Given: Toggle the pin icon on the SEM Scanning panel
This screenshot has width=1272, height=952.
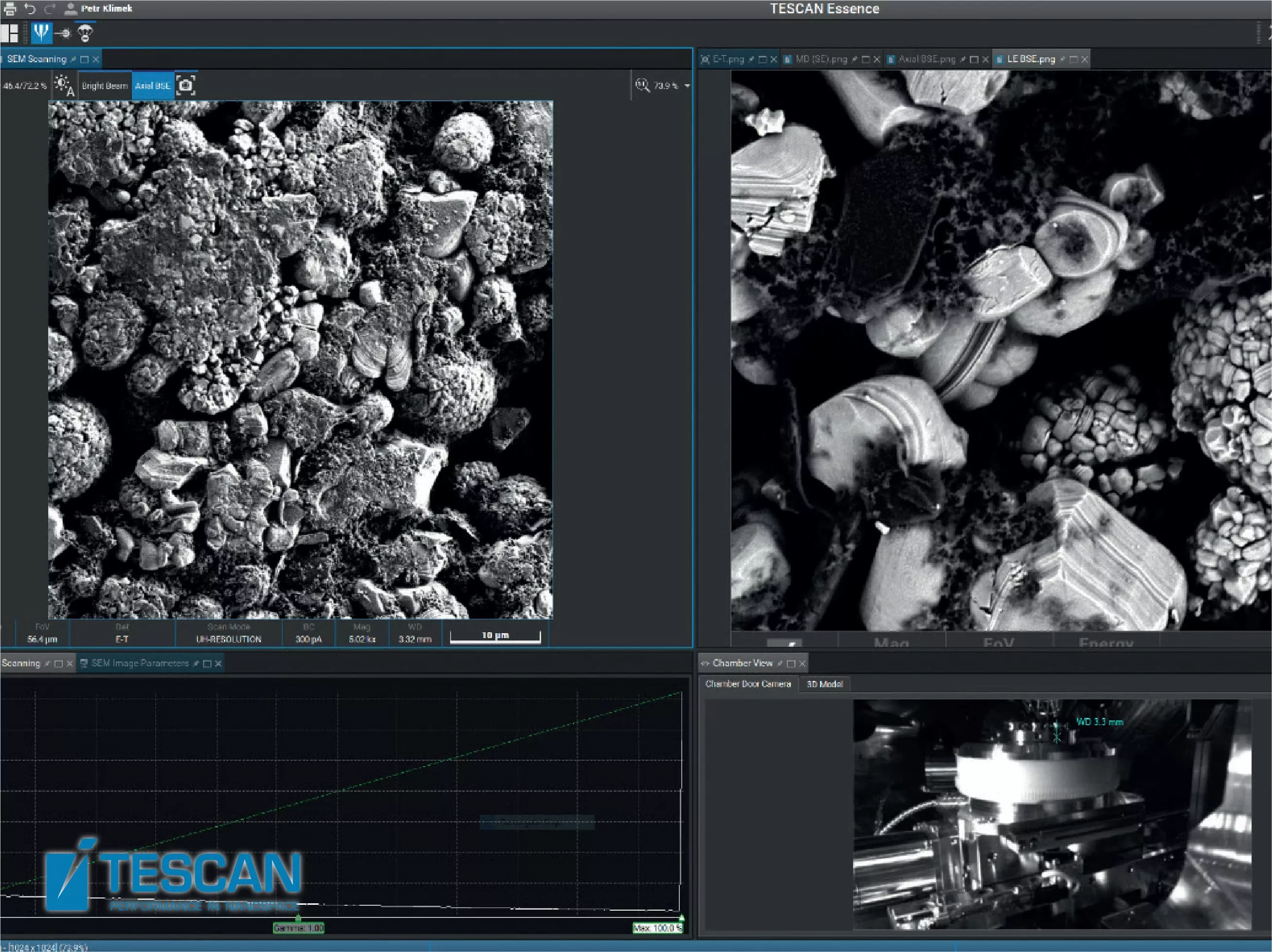Looking at the screenshot, I should tap(73, 59).
